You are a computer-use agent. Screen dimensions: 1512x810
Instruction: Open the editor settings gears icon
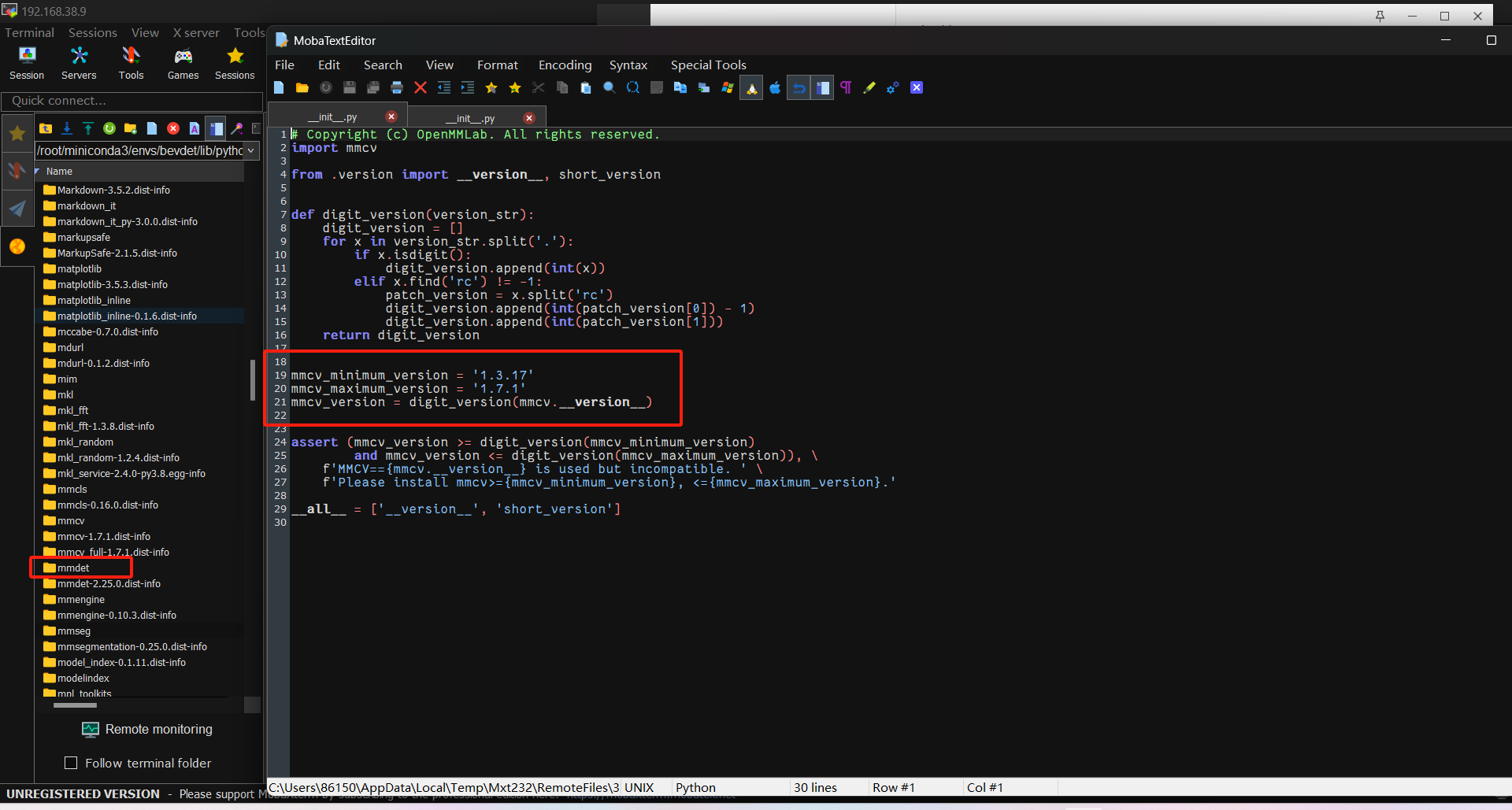click(x=893, y=87)
